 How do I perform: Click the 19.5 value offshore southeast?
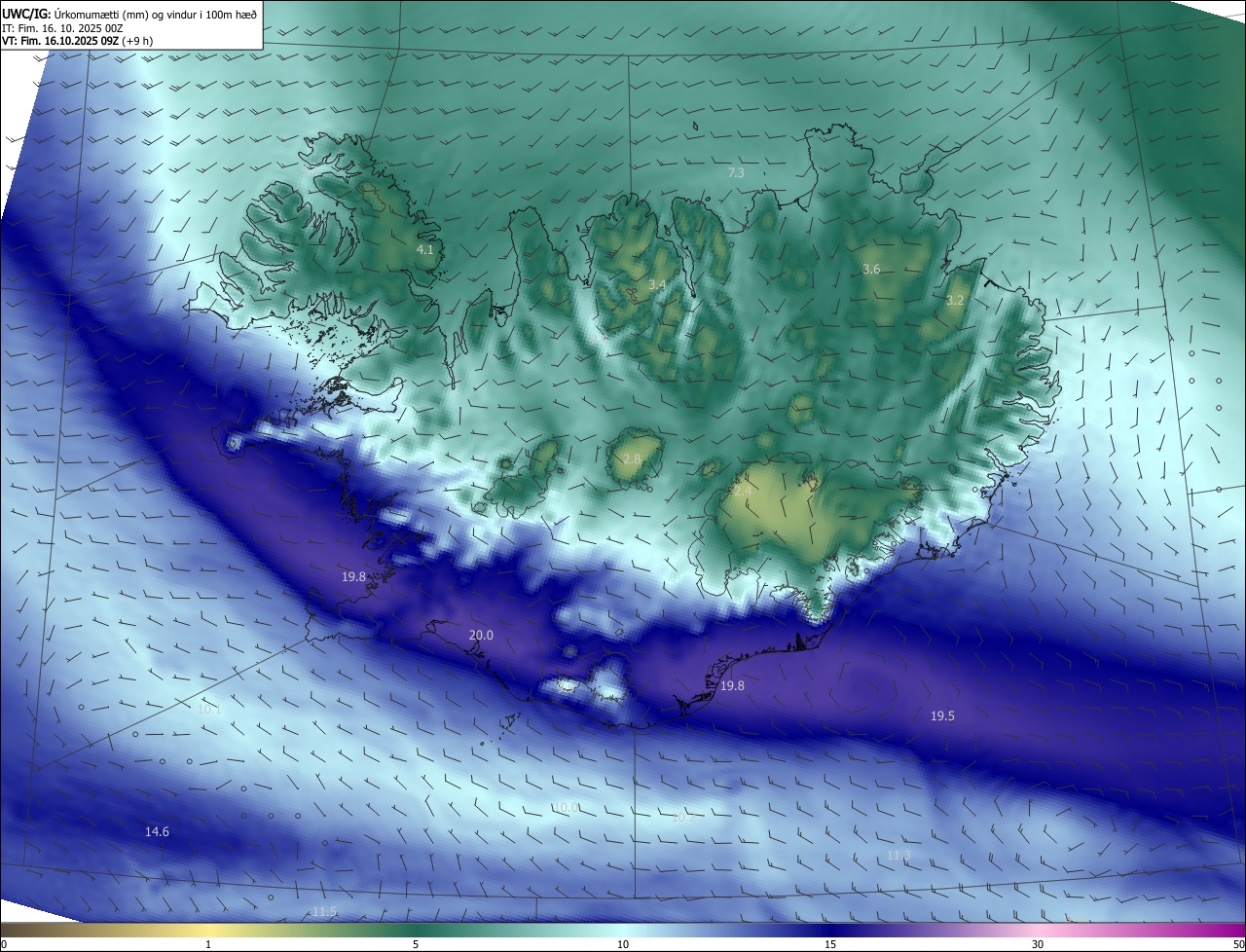[942, 715]
